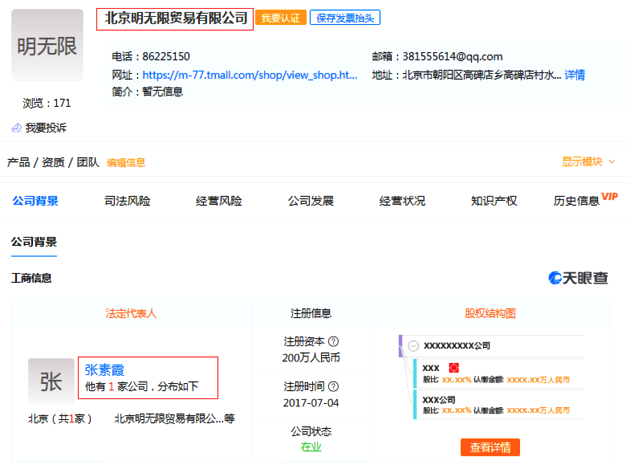Viewport: 630px width, 465px height.
Task: Click the red shareholder badge beside XXX
Action: tap(454, 368)
